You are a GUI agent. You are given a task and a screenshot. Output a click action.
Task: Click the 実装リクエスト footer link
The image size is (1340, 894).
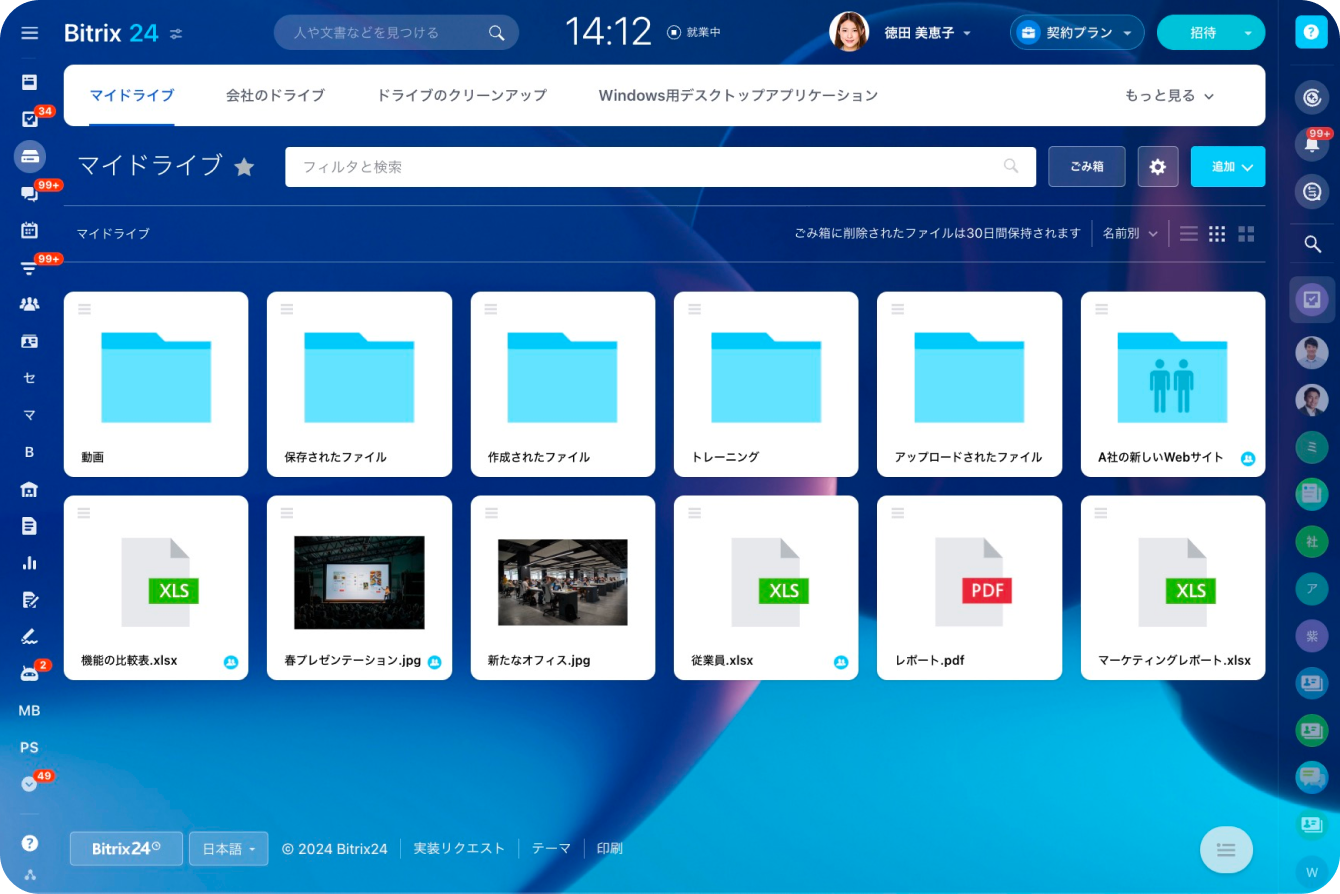(459, 849)
